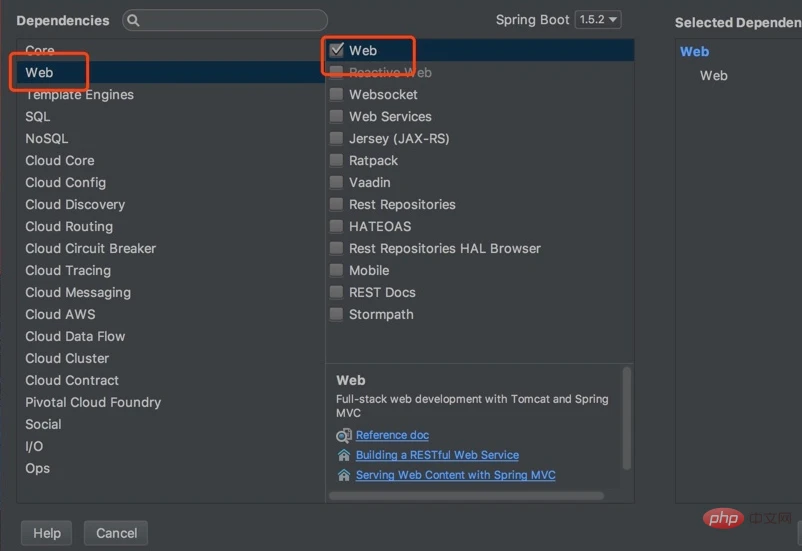The height and width of the screenshot is (551, 802).
Task: Choose the Social category
Action: 170,425
